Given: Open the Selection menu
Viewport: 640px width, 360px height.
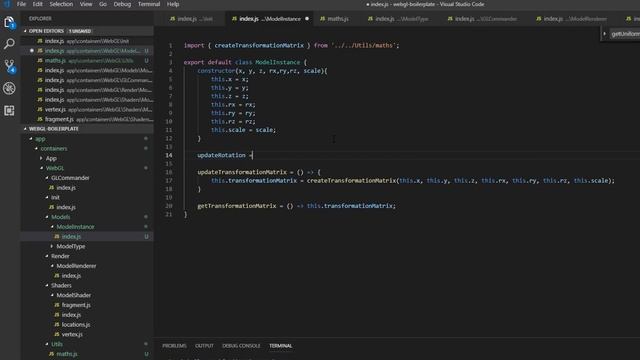Looking at the screenshot, I should [x=61, y=4].
